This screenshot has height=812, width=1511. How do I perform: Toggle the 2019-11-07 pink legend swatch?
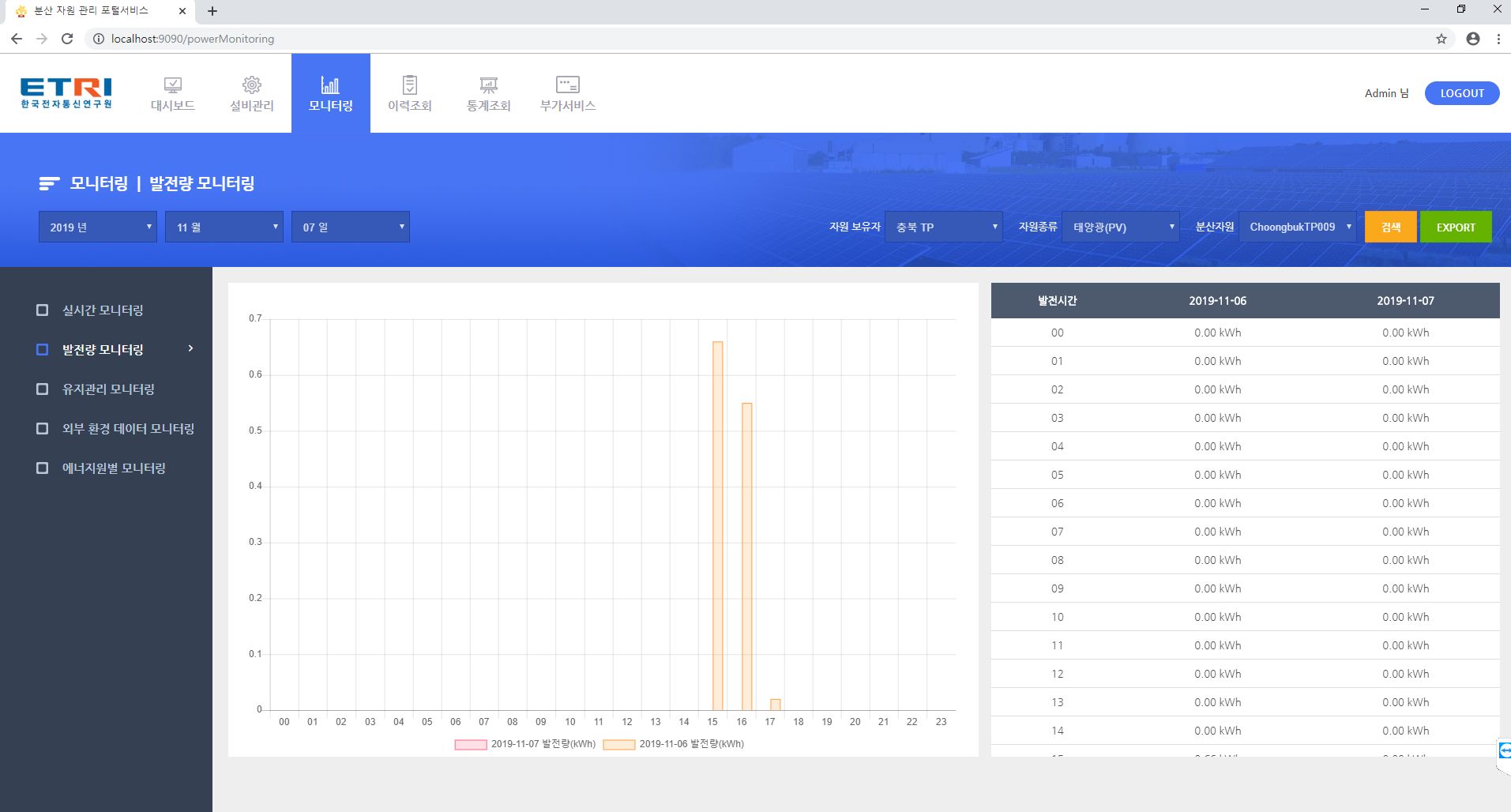[x=471, y=744]
